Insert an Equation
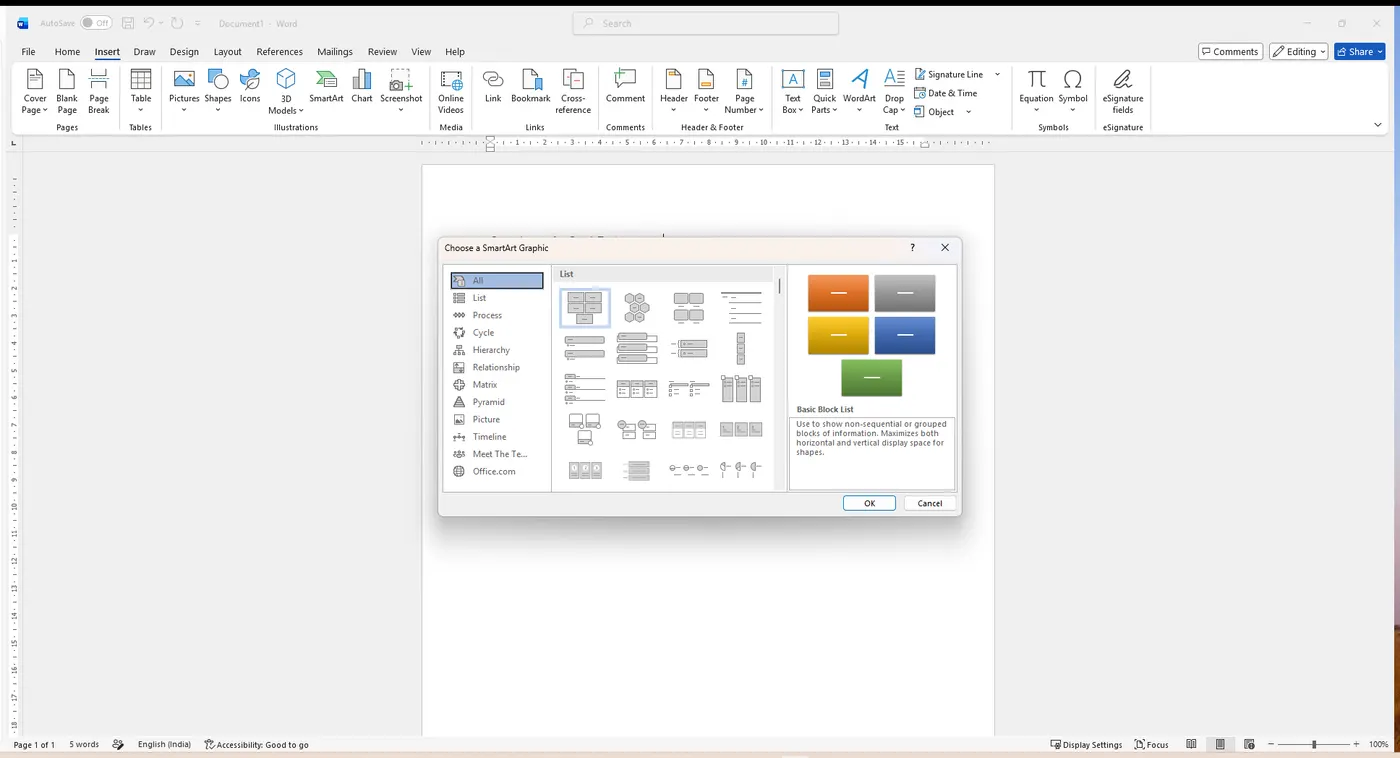The image size is (1400, 758). click(x=1036, y=91)
